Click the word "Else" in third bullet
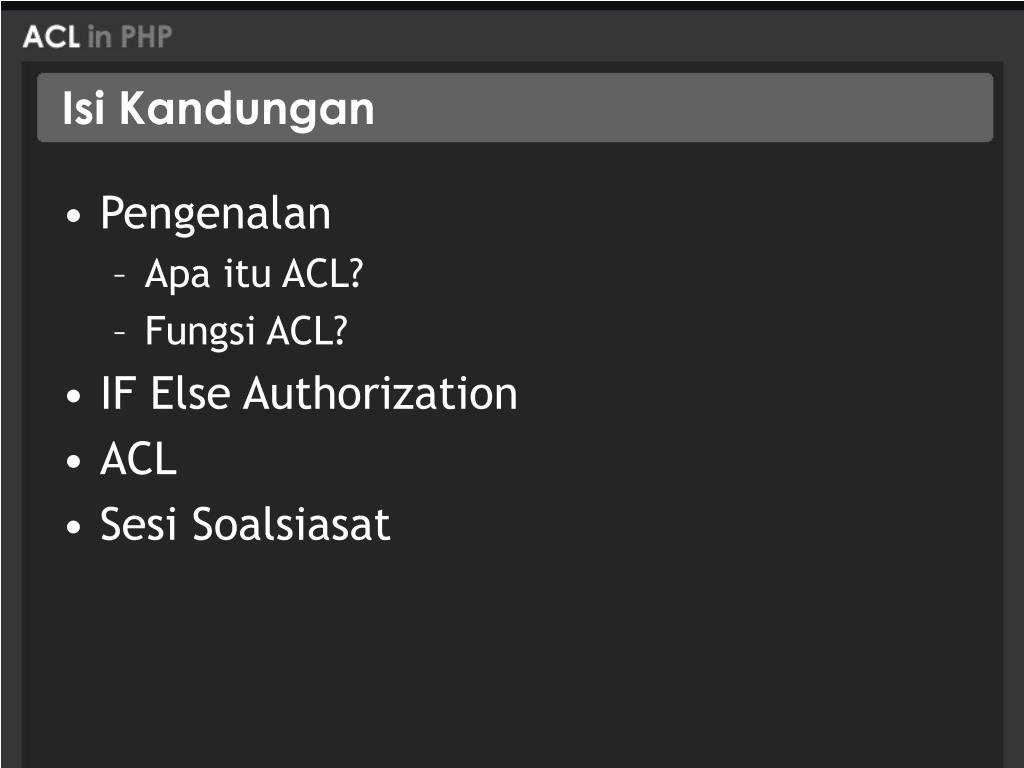The width and height of the screenshot is (1024, 768). (x=190, y=394)
